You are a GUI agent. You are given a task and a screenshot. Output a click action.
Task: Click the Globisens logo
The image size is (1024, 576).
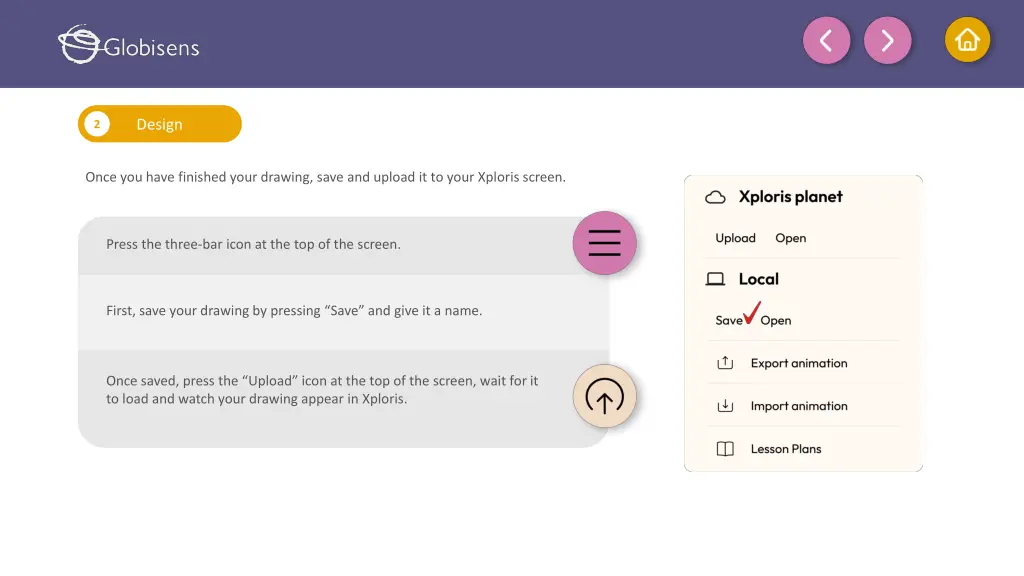[x=129, y=44]
